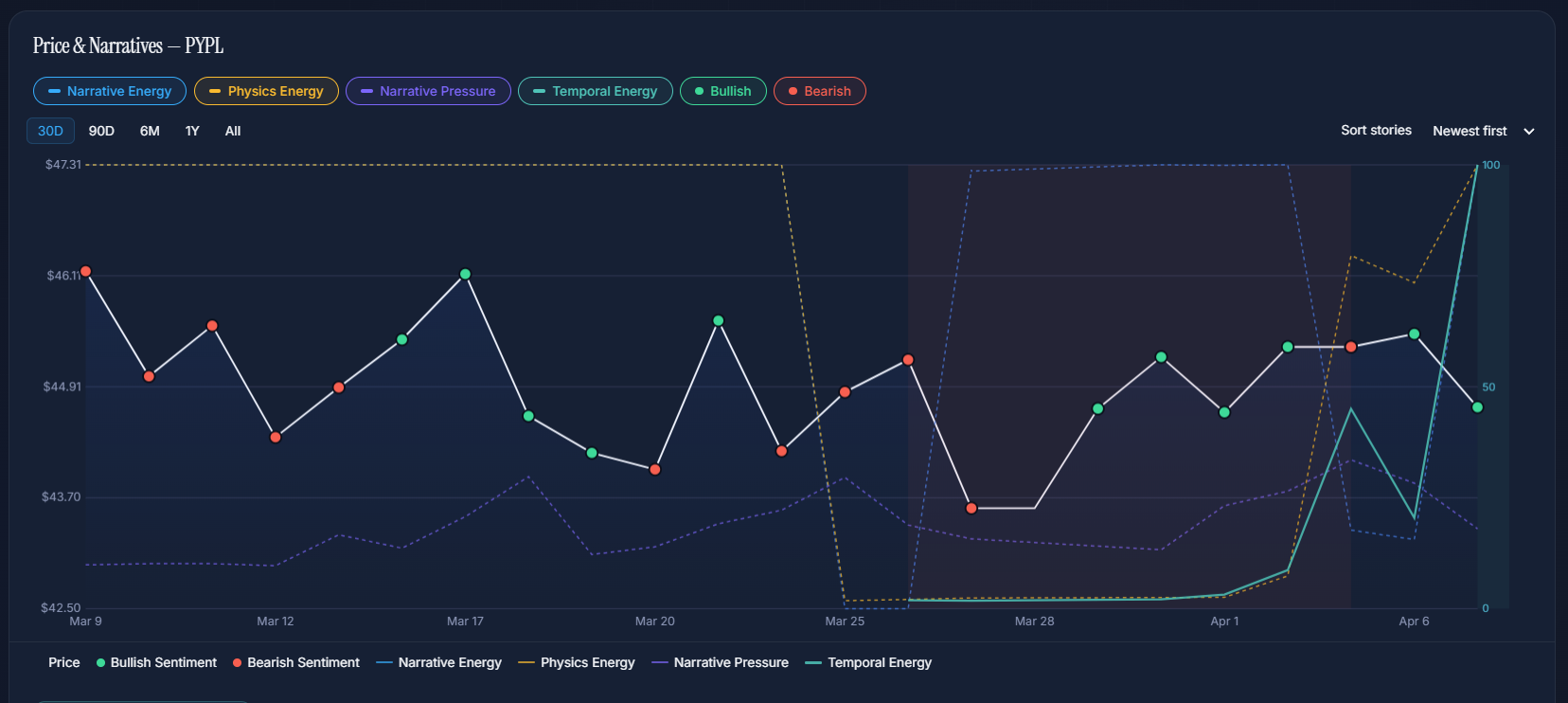Switch to the 90D time range
Screen dimensions: 1568x703
[x=101, y=131]
